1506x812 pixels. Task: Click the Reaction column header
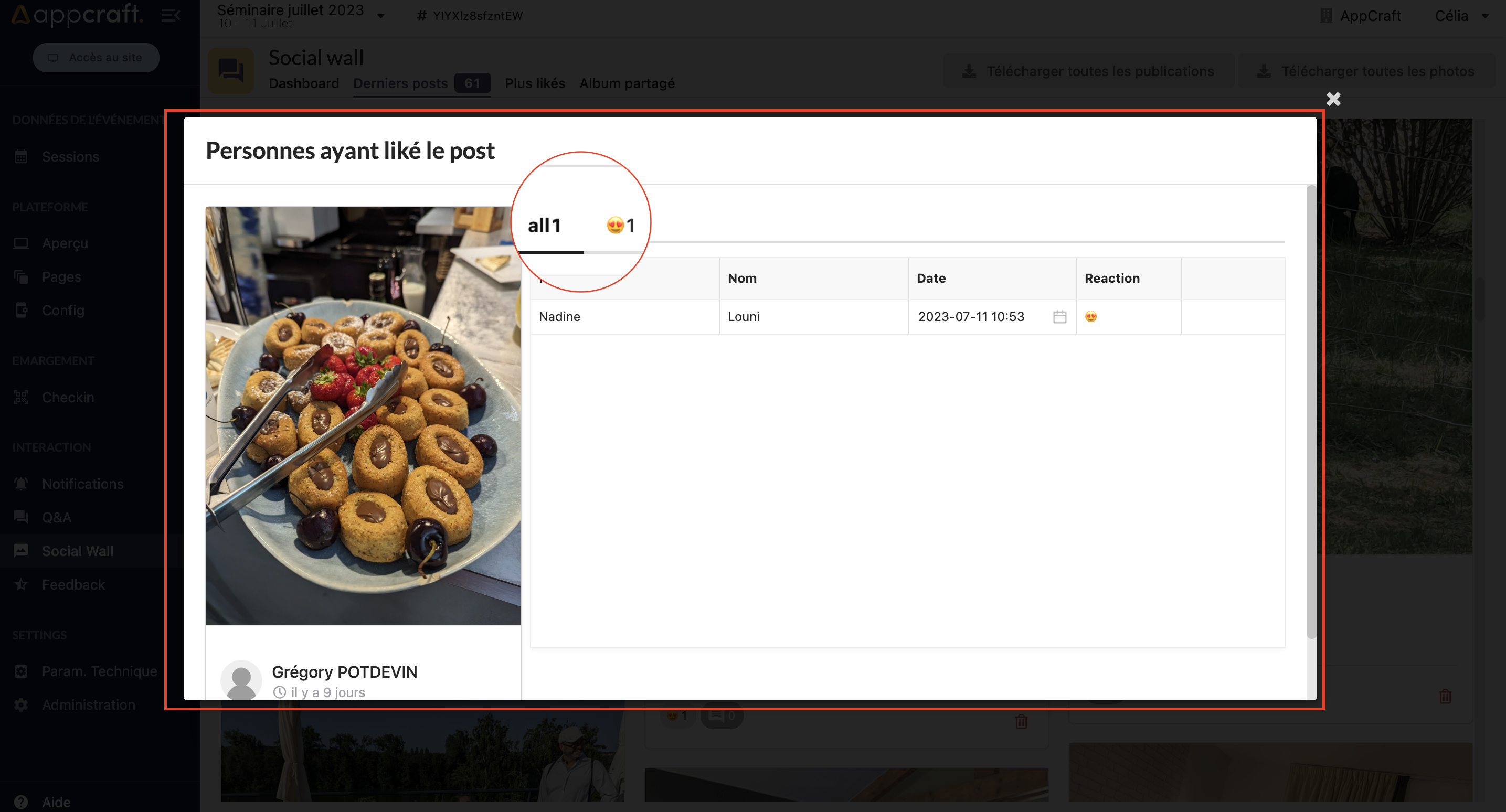(1111, 278)
